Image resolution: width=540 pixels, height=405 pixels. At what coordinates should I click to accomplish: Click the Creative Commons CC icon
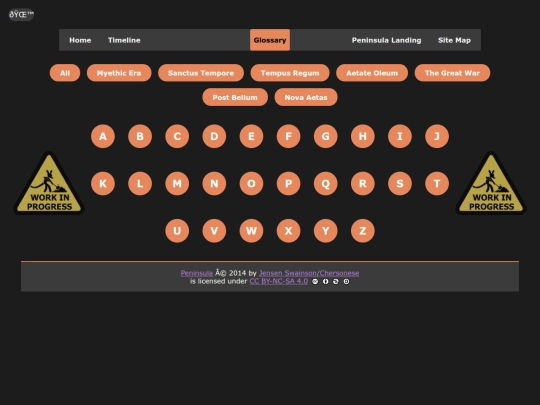pyautogui.click(x=315, y=282)
